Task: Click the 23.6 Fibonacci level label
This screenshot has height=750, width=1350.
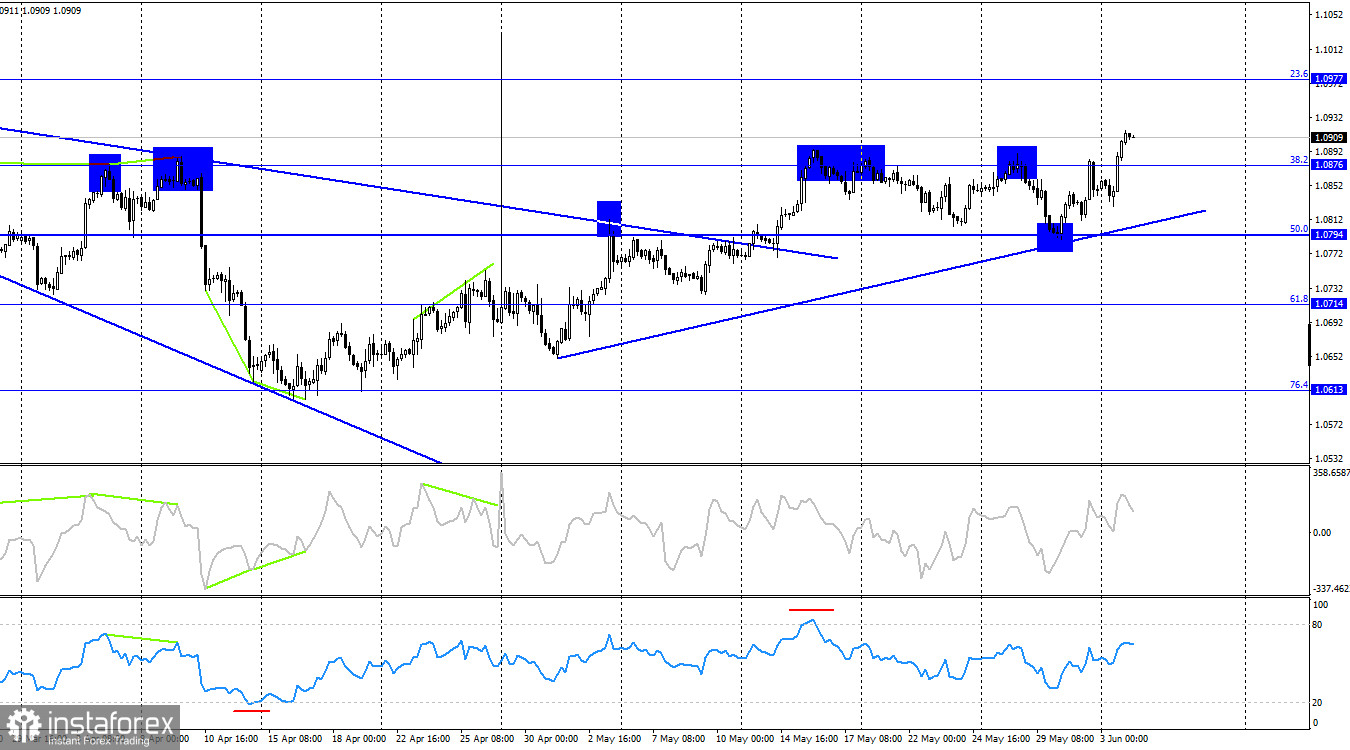Action: coord(1299,74)
